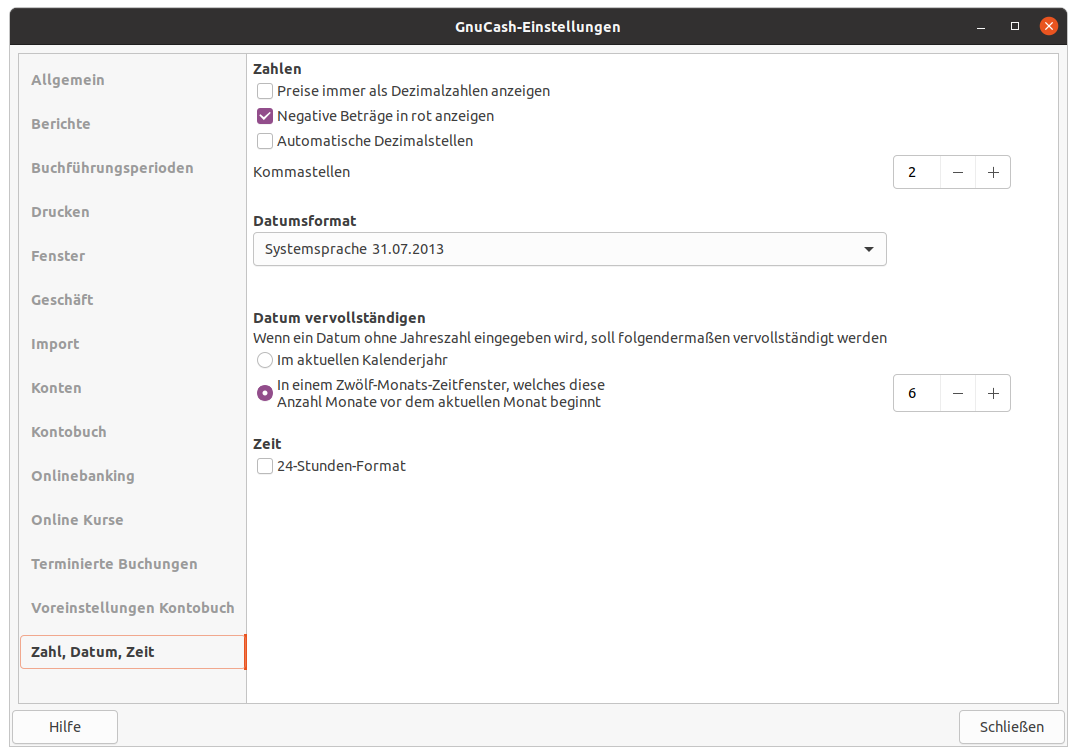
Task: Select the Terminierte Buchungen tab
Action: [114, 564]
